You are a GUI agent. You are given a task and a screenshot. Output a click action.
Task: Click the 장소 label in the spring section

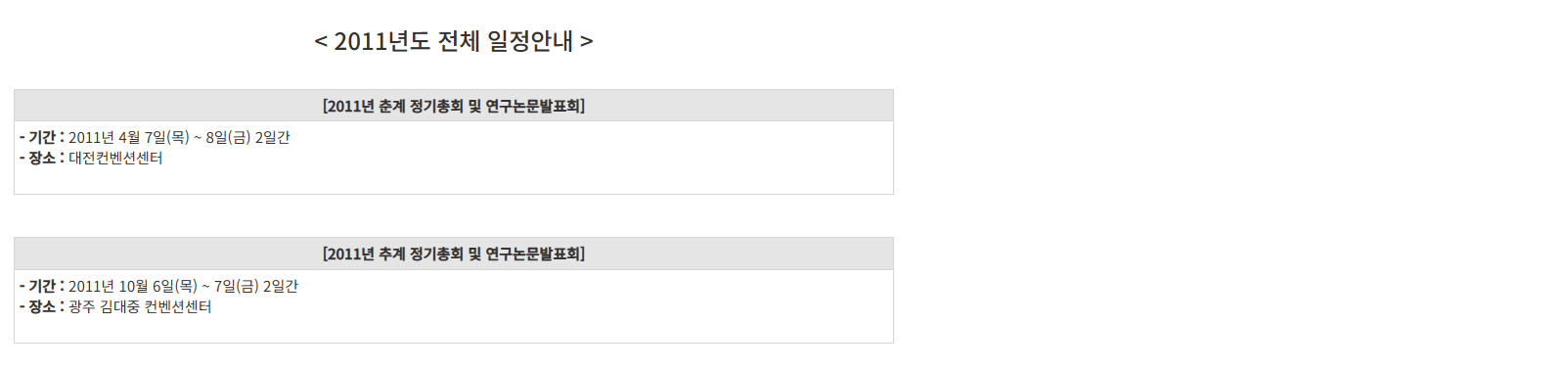(x=42, y=158)
